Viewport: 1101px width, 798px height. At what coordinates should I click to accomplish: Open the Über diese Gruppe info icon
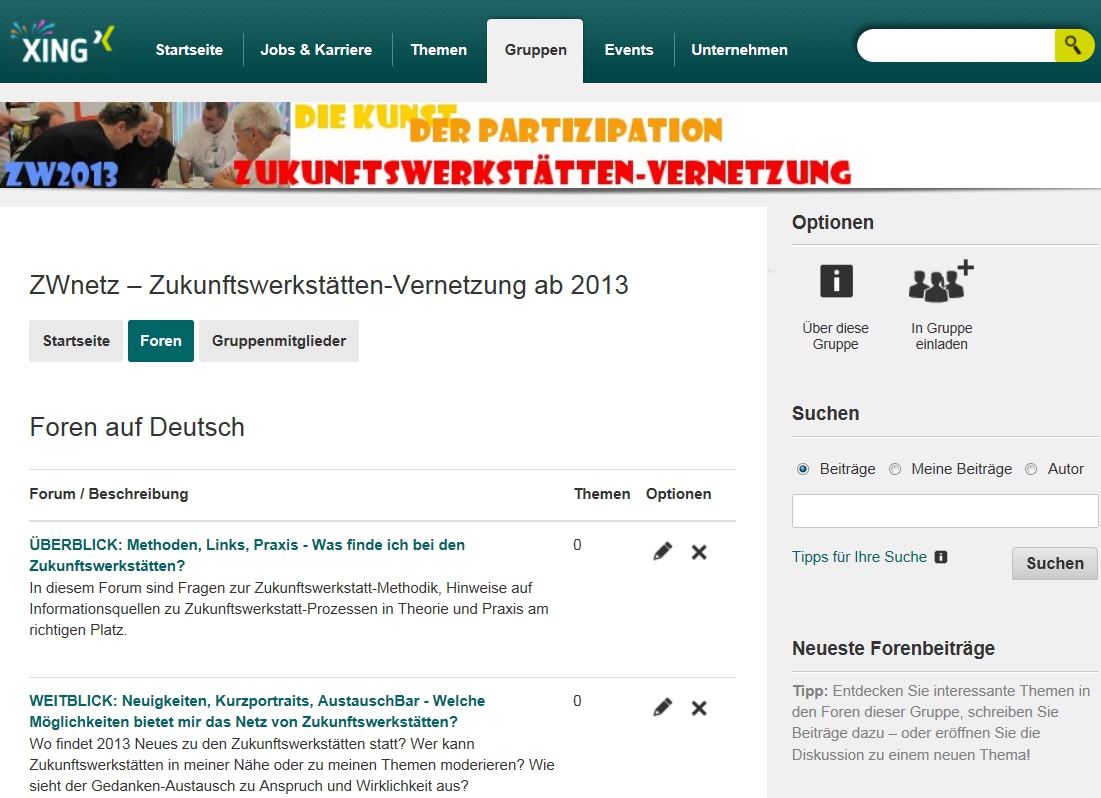click(836, 282)
